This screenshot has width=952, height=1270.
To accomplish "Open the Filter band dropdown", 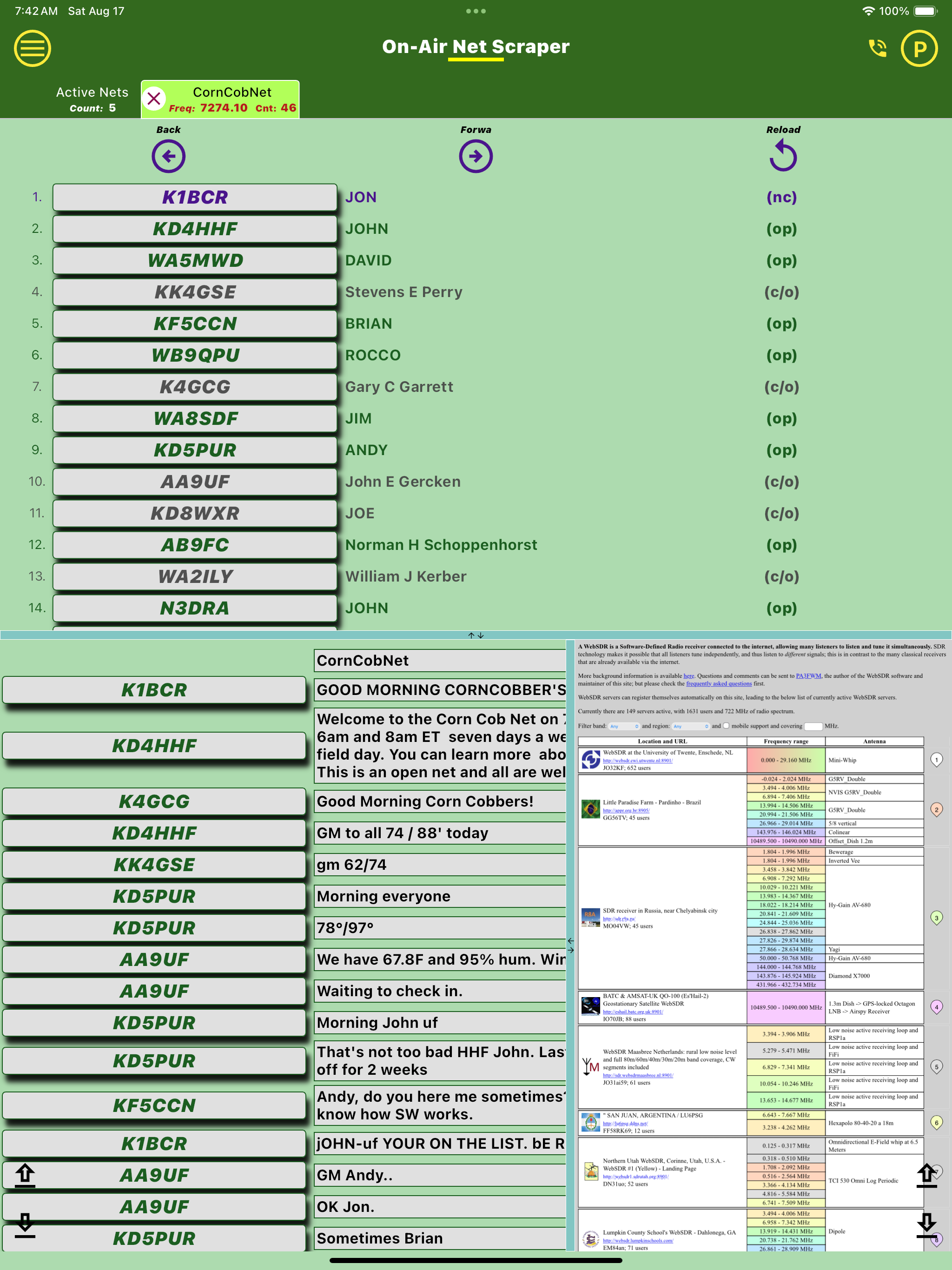I will tap(623, 726).
